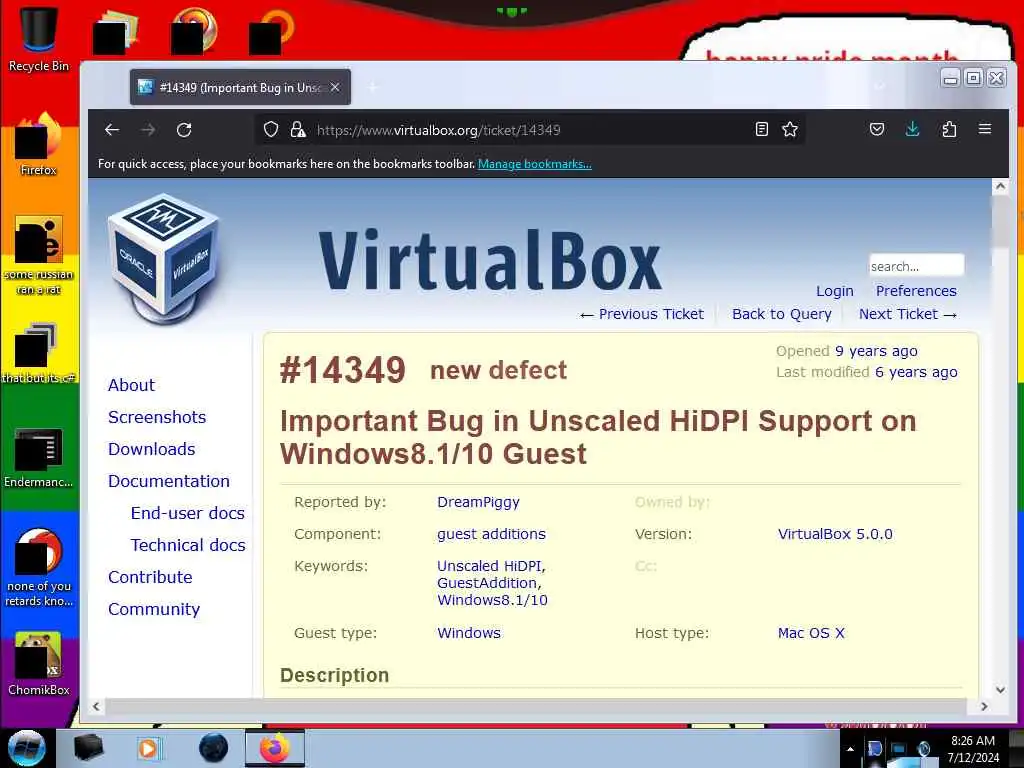Click the 'Unscaled HiDPI' keyword link
1024x768 pixels.
click(490, 566)
